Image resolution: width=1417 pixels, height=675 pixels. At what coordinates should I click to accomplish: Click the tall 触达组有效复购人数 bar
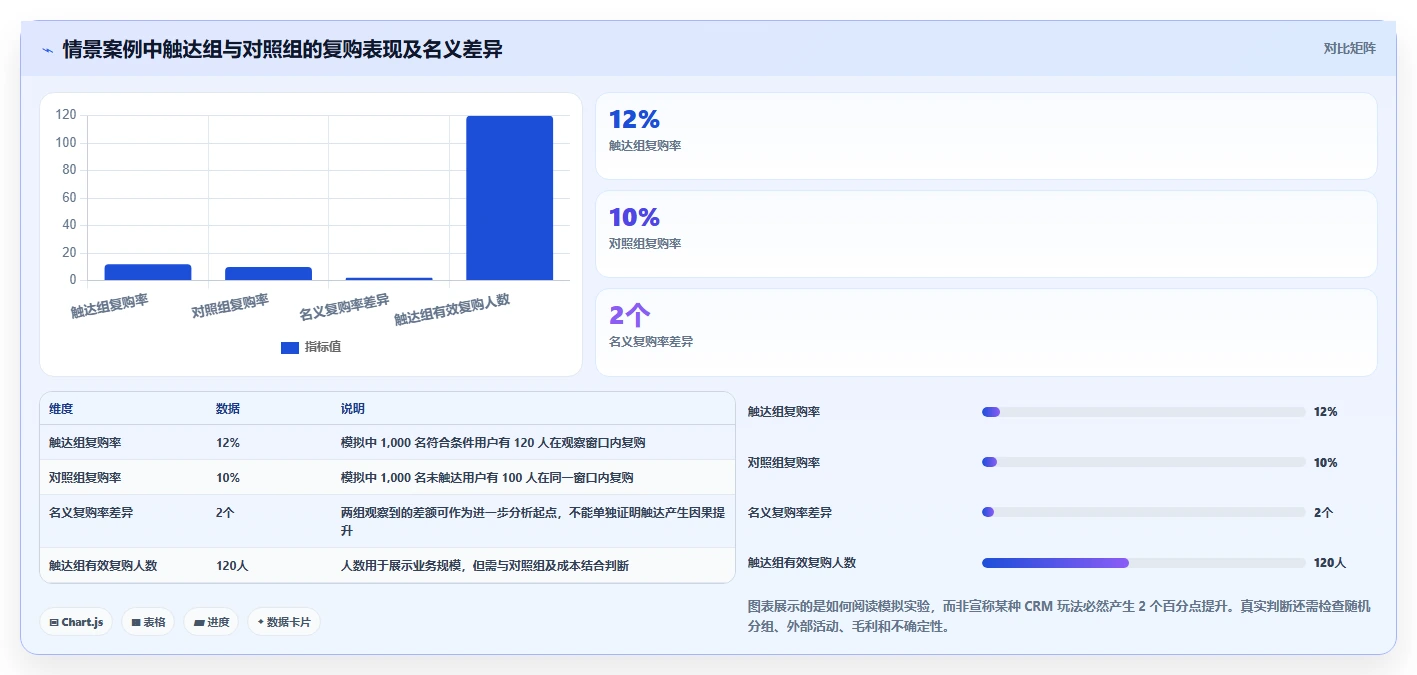[509, 198]
